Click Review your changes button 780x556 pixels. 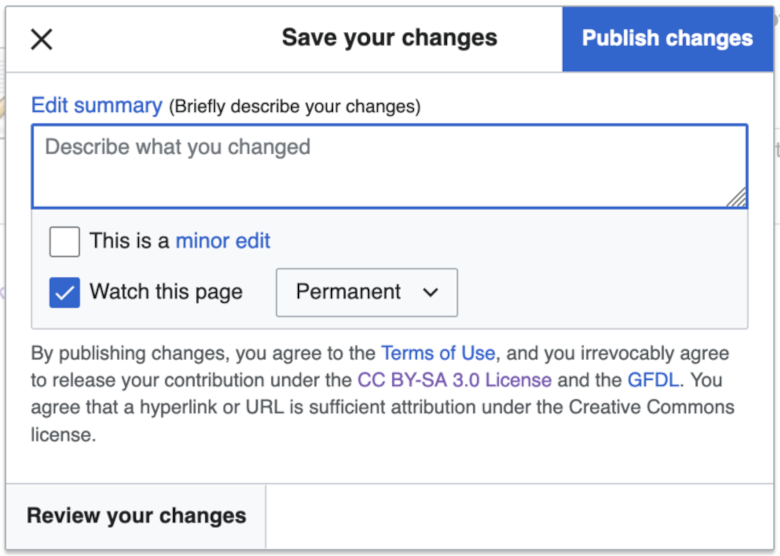click(136, 516)
